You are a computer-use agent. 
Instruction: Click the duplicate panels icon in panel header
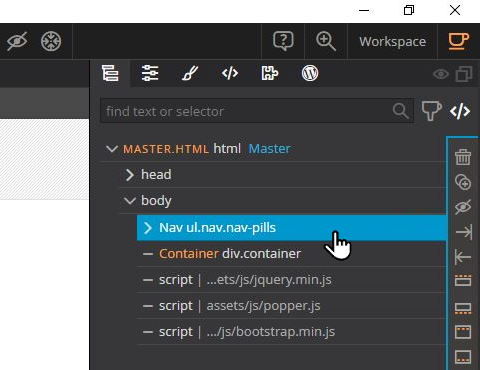tap(464, 74)
